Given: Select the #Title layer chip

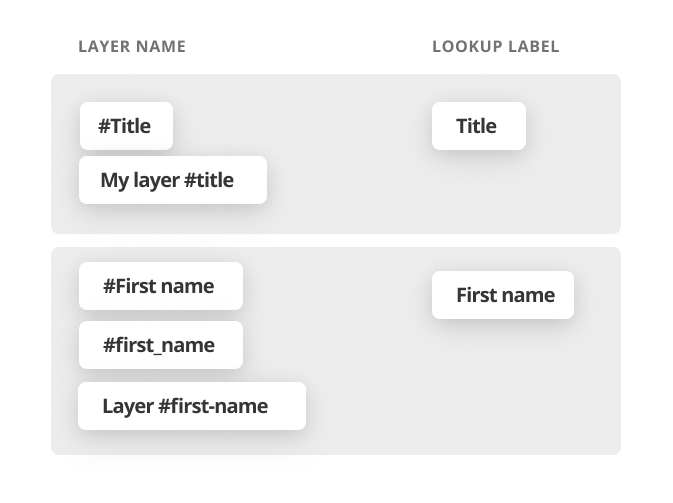Looking at the screenshot, I should click(x=126, y=126).
